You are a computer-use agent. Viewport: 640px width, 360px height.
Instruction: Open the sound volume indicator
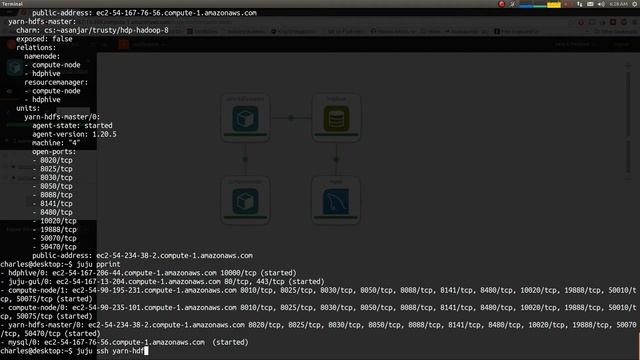tap(601, 4)
